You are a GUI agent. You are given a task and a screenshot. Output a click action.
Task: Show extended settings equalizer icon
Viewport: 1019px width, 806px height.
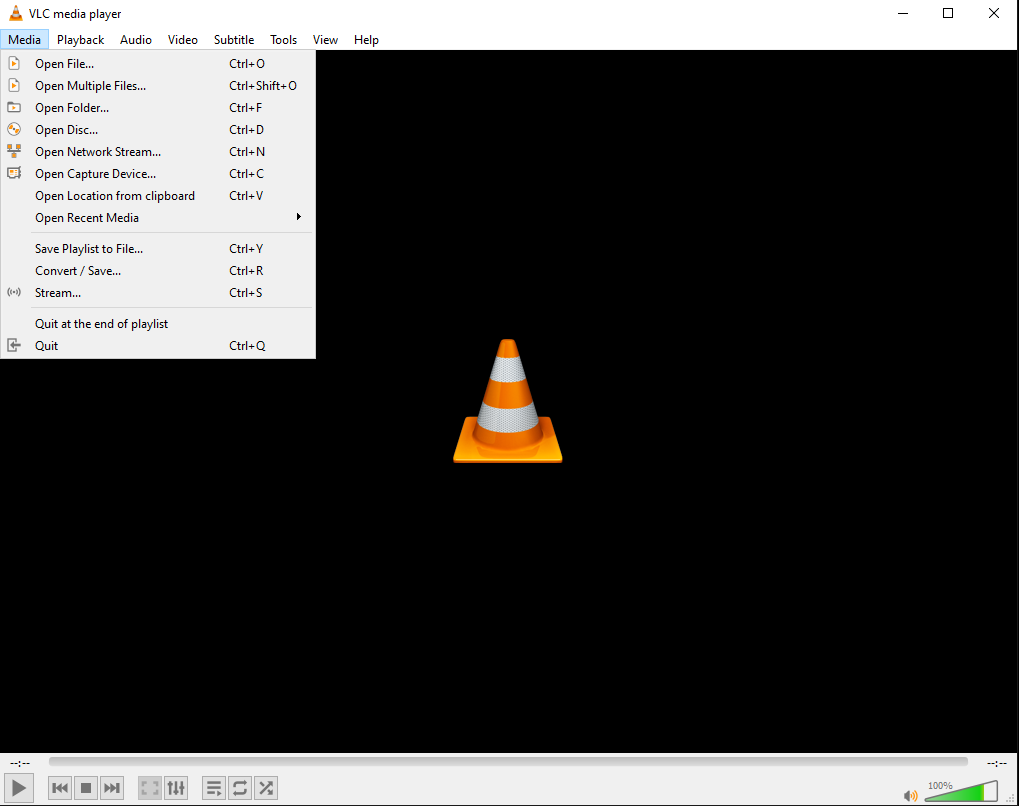tap(176, 788)
